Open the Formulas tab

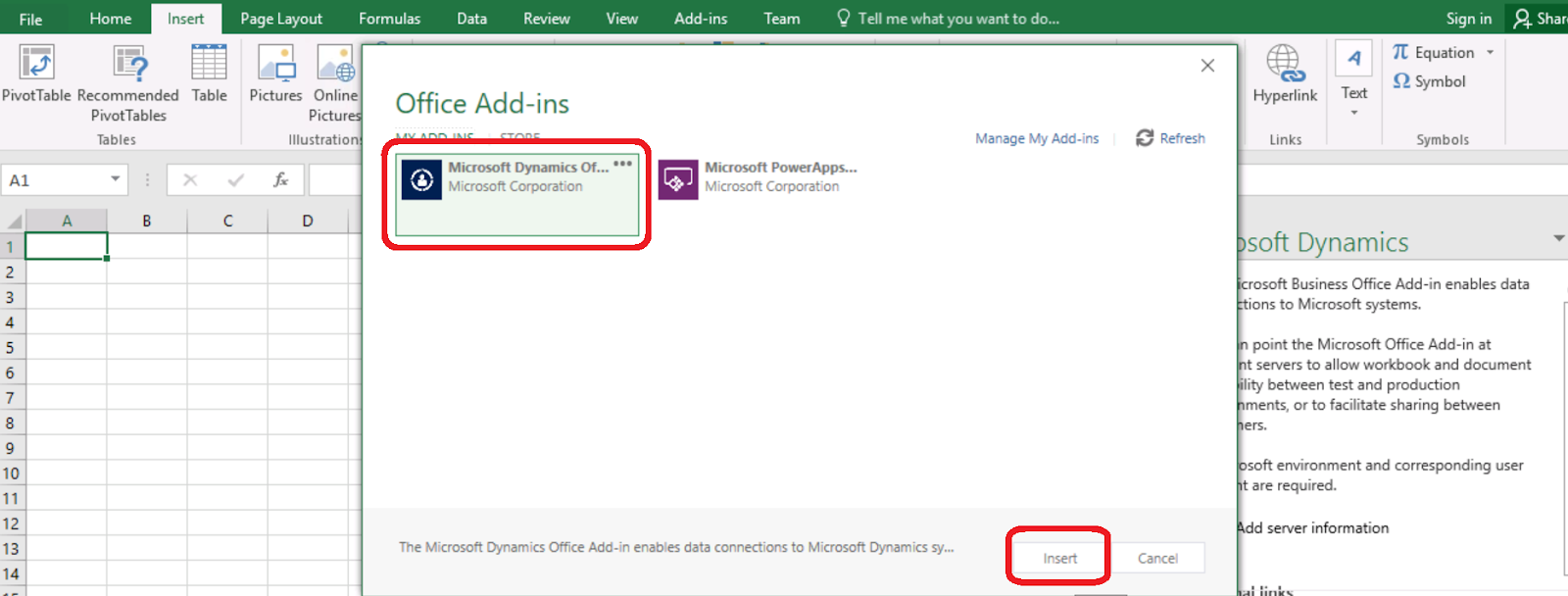pyautogui.click(x=389, y=19)
